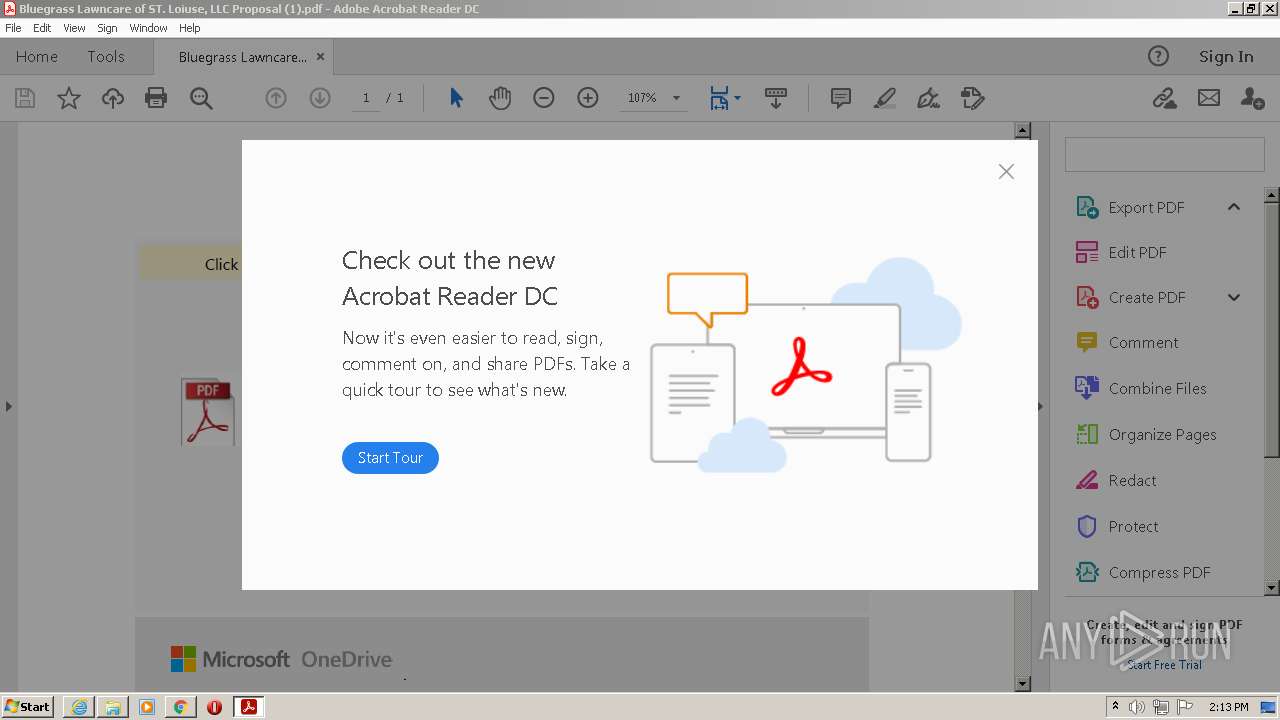
Task: Send file by email icon
Action: click(x=1209, y=98)
